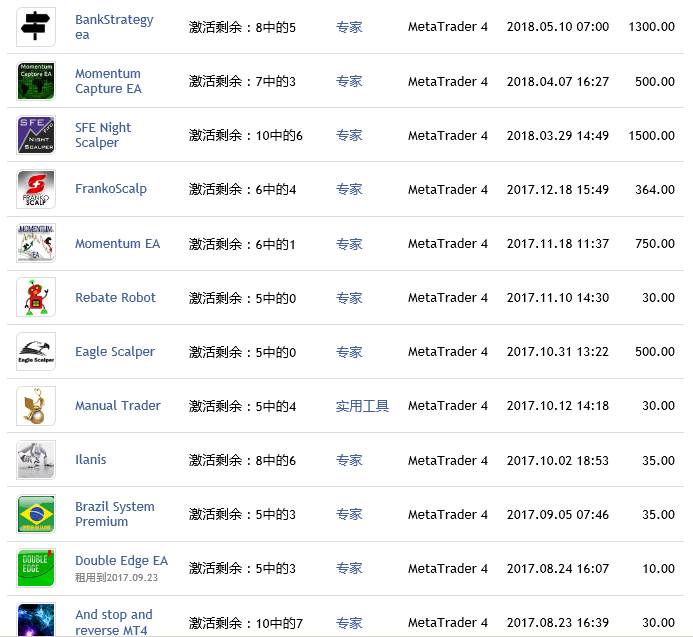Viewport: 693px width, 637px height.
Task: Click the date 2018.04.07 16:27
Action: pyautogui.click(x=558, y=81)
